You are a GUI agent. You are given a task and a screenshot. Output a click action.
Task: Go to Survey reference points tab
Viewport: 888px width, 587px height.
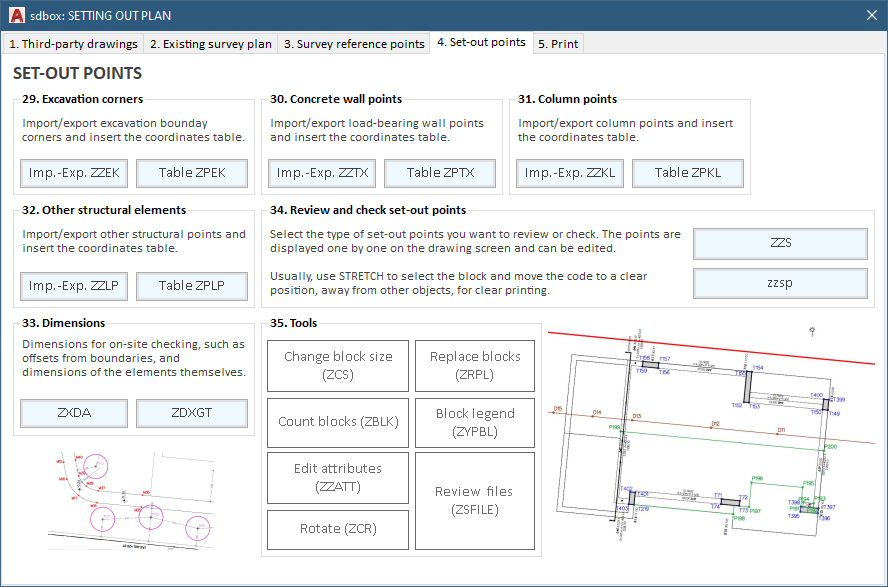pos(354,44)
